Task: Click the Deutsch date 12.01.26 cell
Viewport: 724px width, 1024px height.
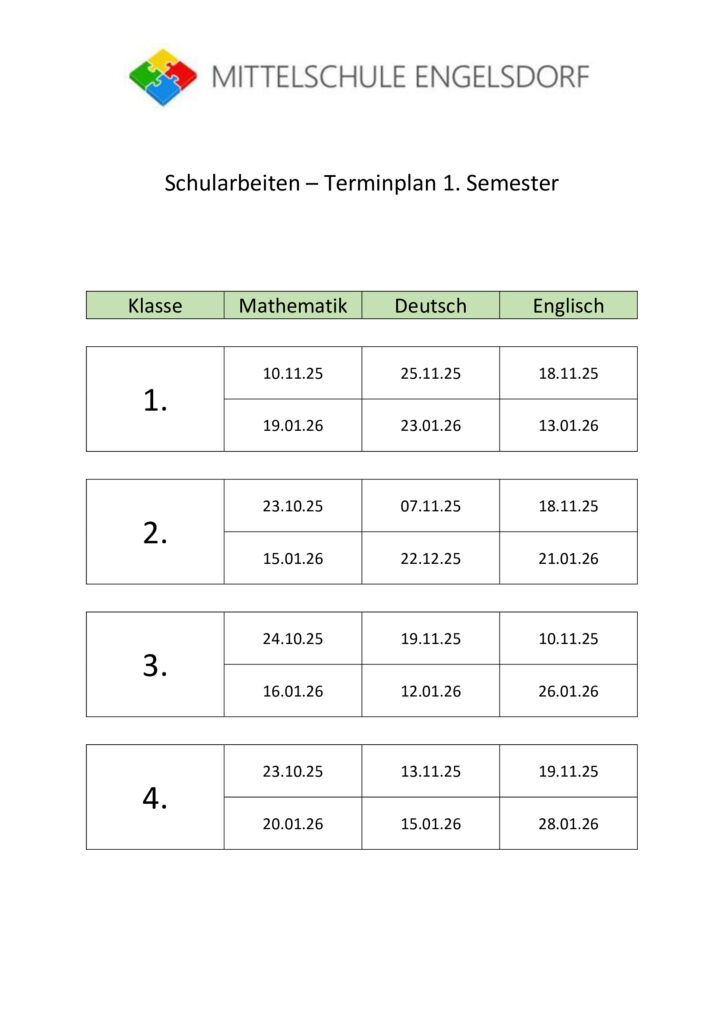Action: (x=430, y=691)
